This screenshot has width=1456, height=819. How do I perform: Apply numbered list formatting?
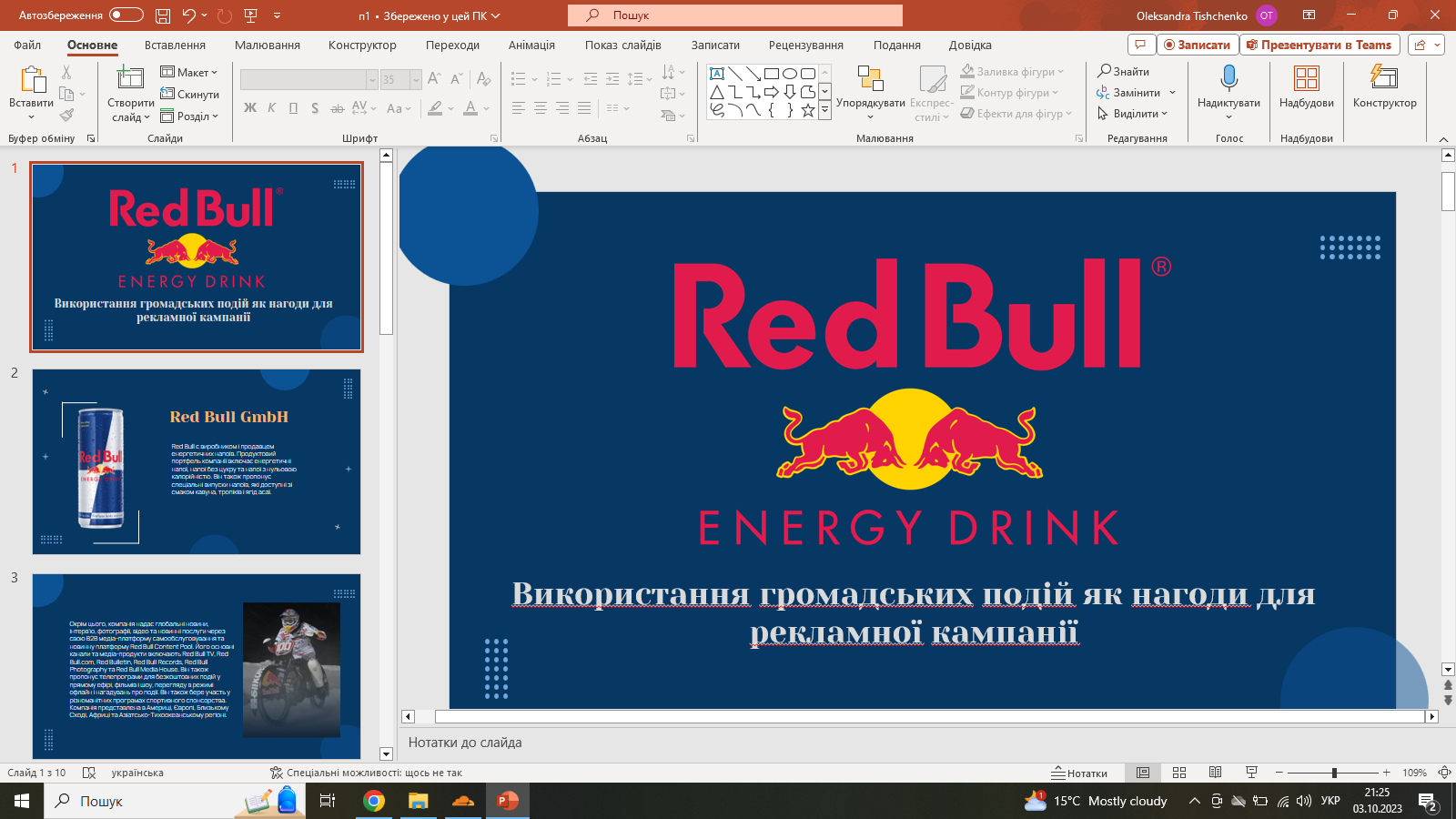click(554, 79)
